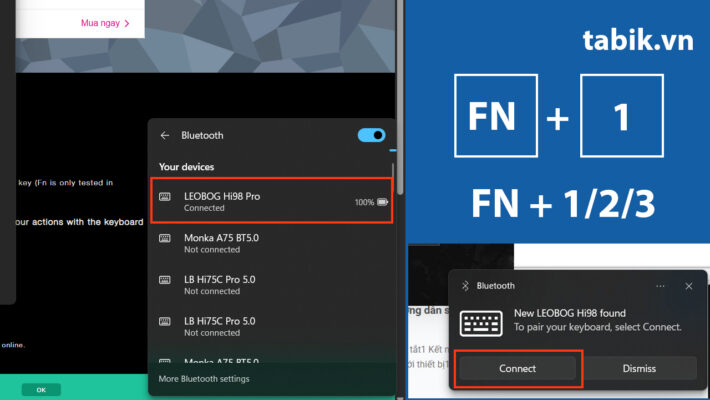Click the arrow next to Mua ngay
Viewport: 710px width, 400px height.
click(x=126, y=22)
